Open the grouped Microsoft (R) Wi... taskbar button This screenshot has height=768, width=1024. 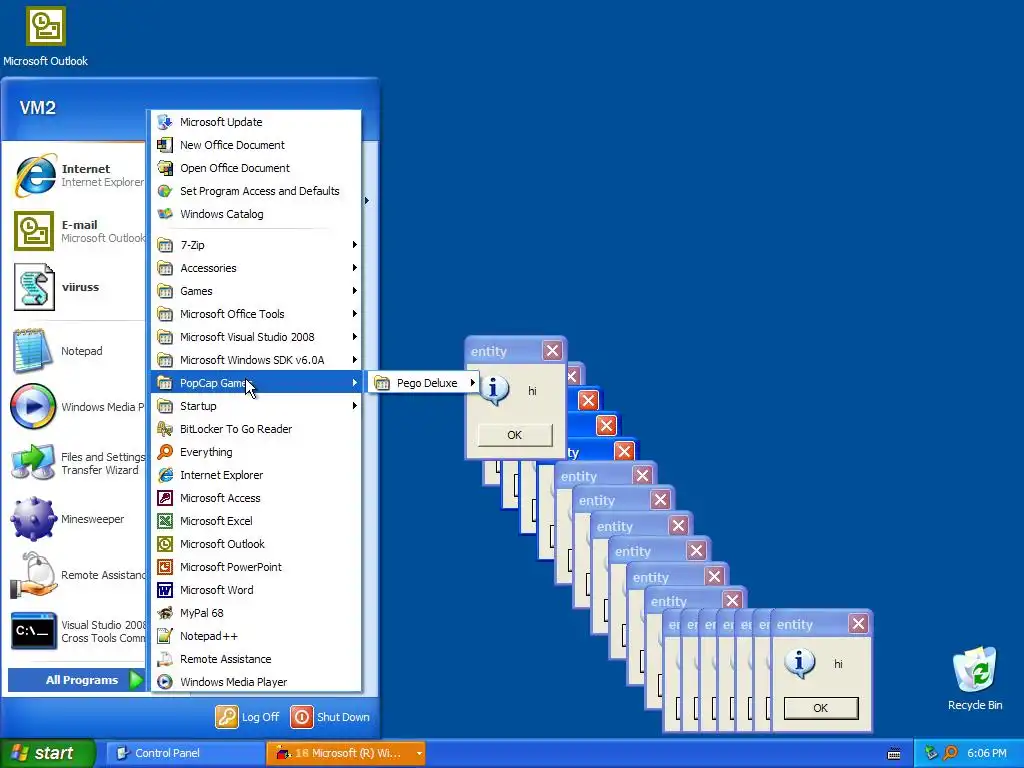[345, 753]
